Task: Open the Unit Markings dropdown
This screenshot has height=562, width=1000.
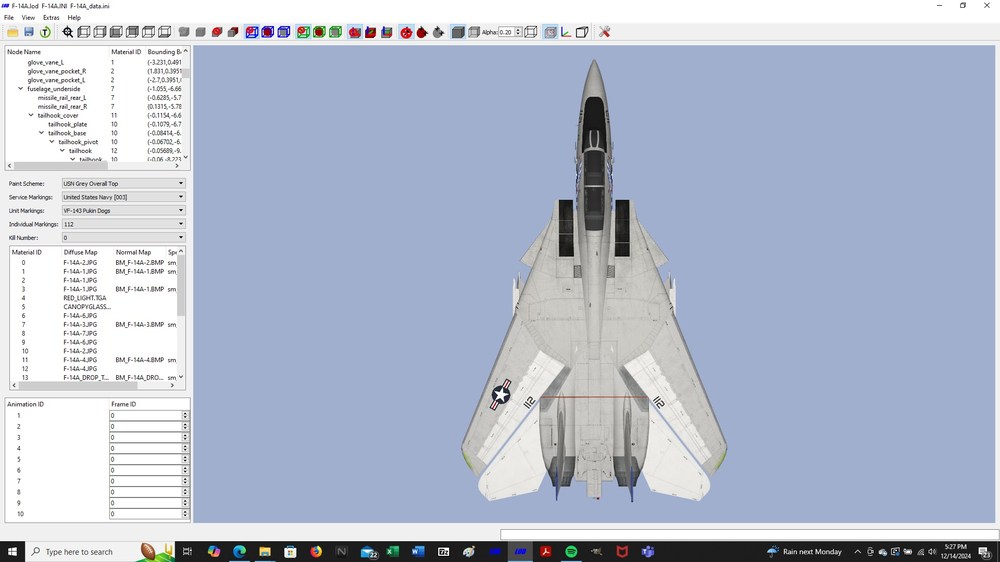Action: tap(123, 211)
